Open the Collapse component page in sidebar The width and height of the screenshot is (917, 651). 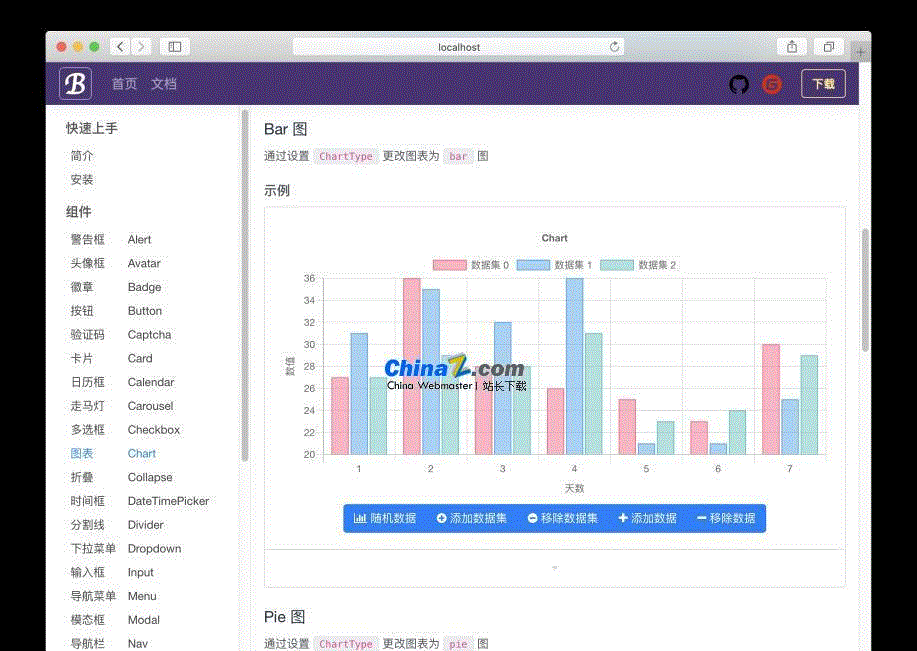150,477
